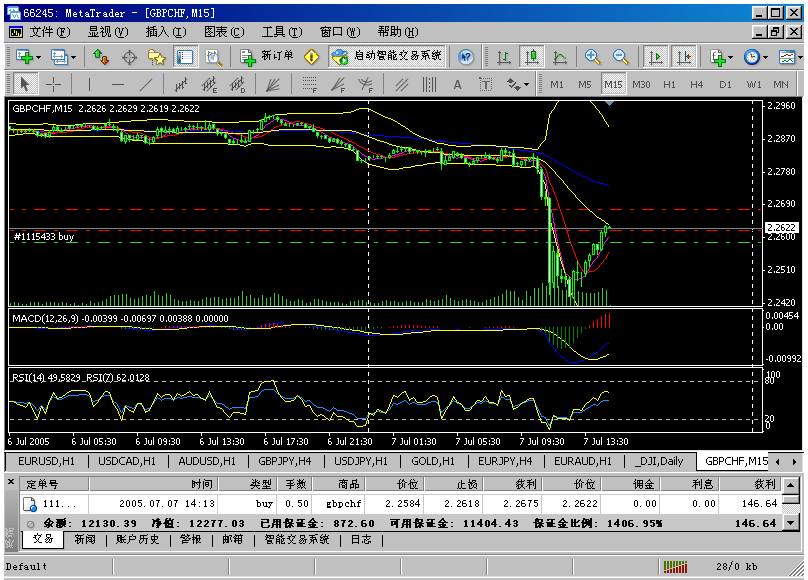The image size is (808, 580).
Task: Draw a trendline with the line tool
Action: coord(147,85)
